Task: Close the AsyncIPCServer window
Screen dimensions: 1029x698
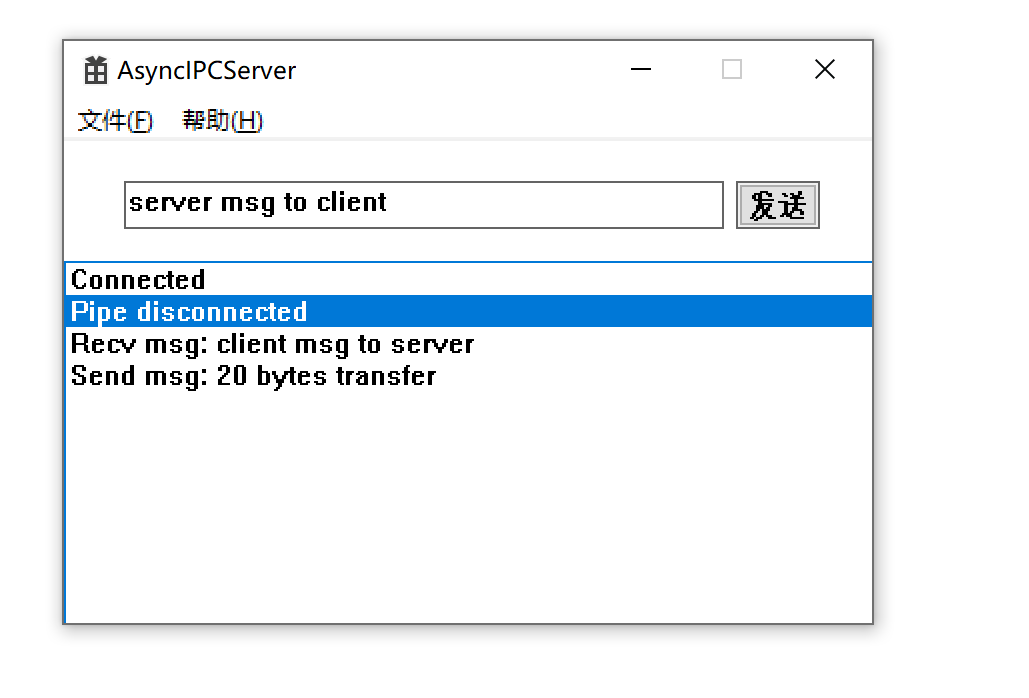Action: coord(825,69)
